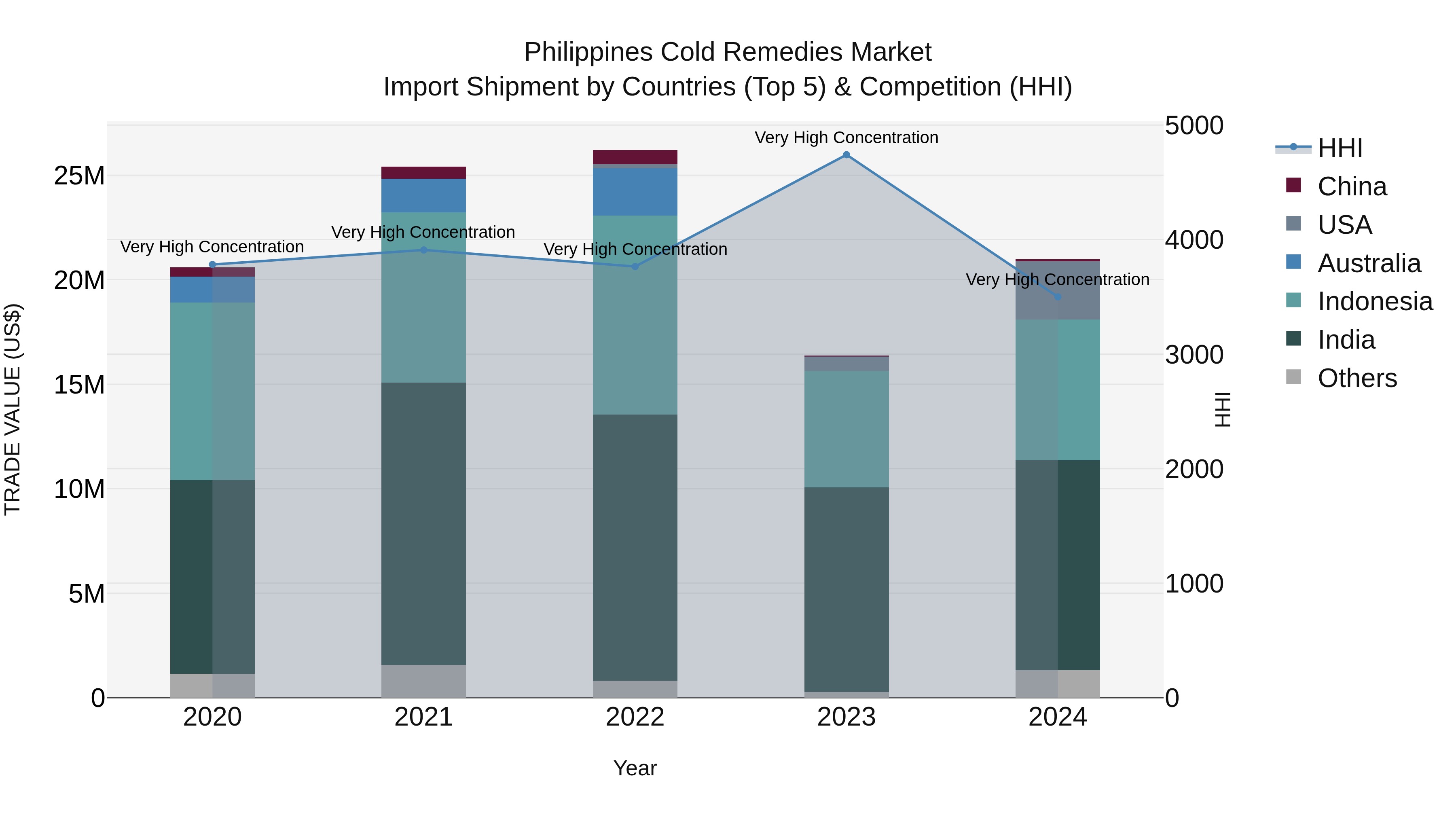
Task: Select the 2022 China bar segment
Action: point(635,157)
